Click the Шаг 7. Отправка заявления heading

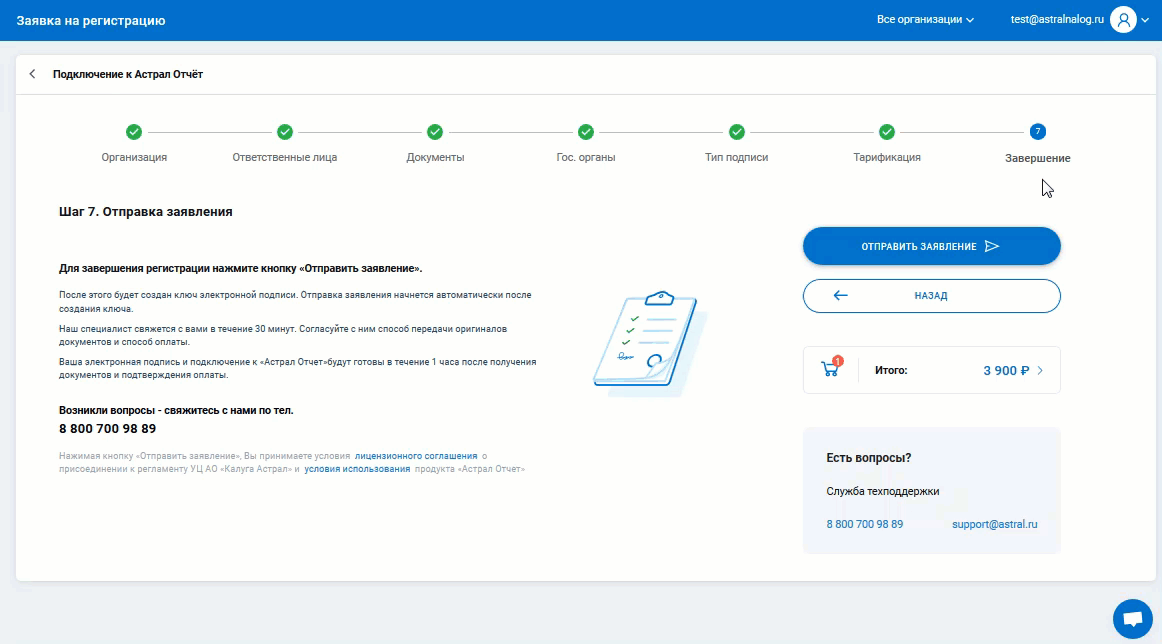coord(145,212)
